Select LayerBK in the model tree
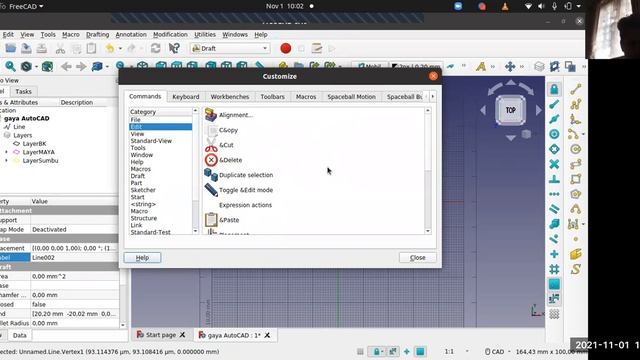This screenshot has width=640, height=360. point(34,144)
